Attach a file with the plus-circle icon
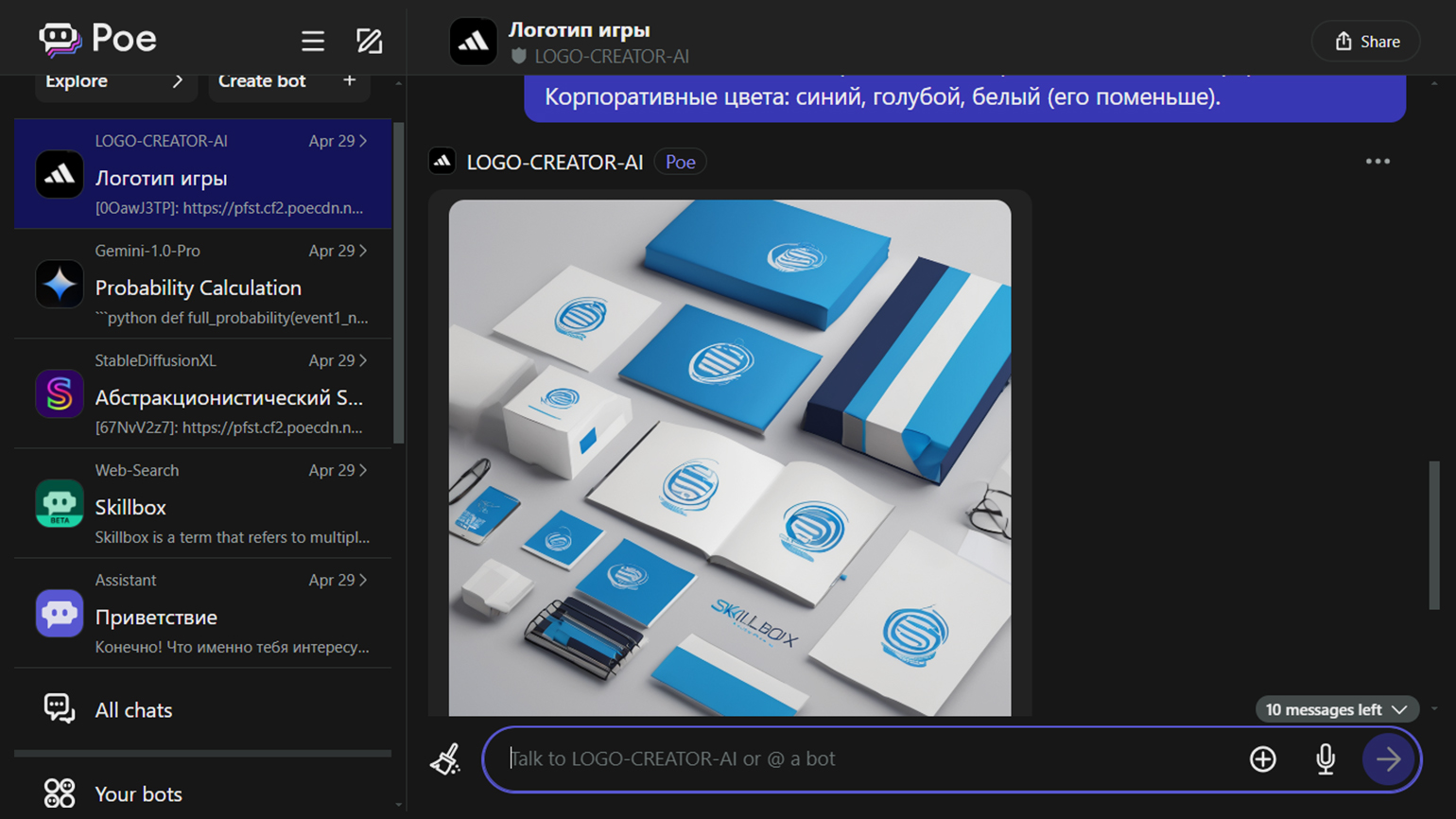This screenshot has height=819, width=1456. 1263,758
